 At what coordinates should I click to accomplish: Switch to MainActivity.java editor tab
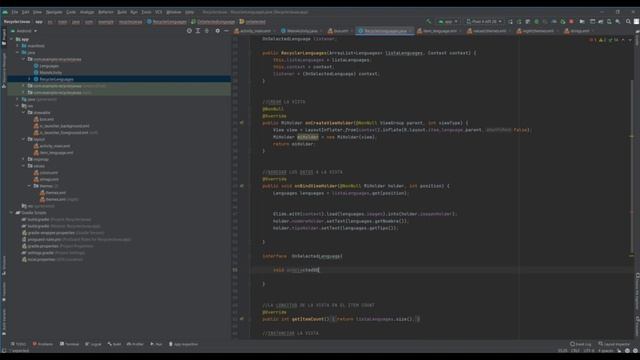[x=301, y=31]
